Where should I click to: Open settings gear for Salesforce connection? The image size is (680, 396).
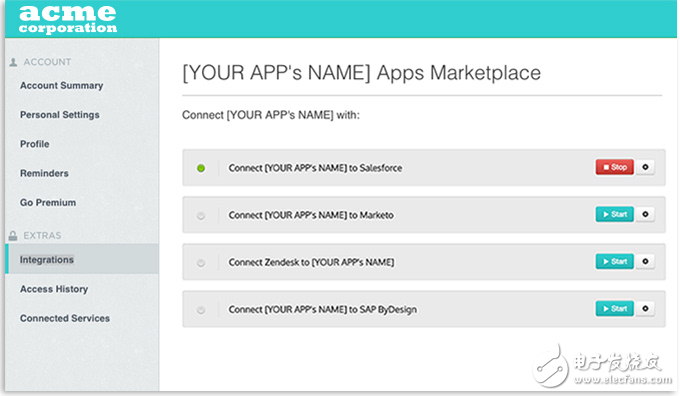[645, 167]
